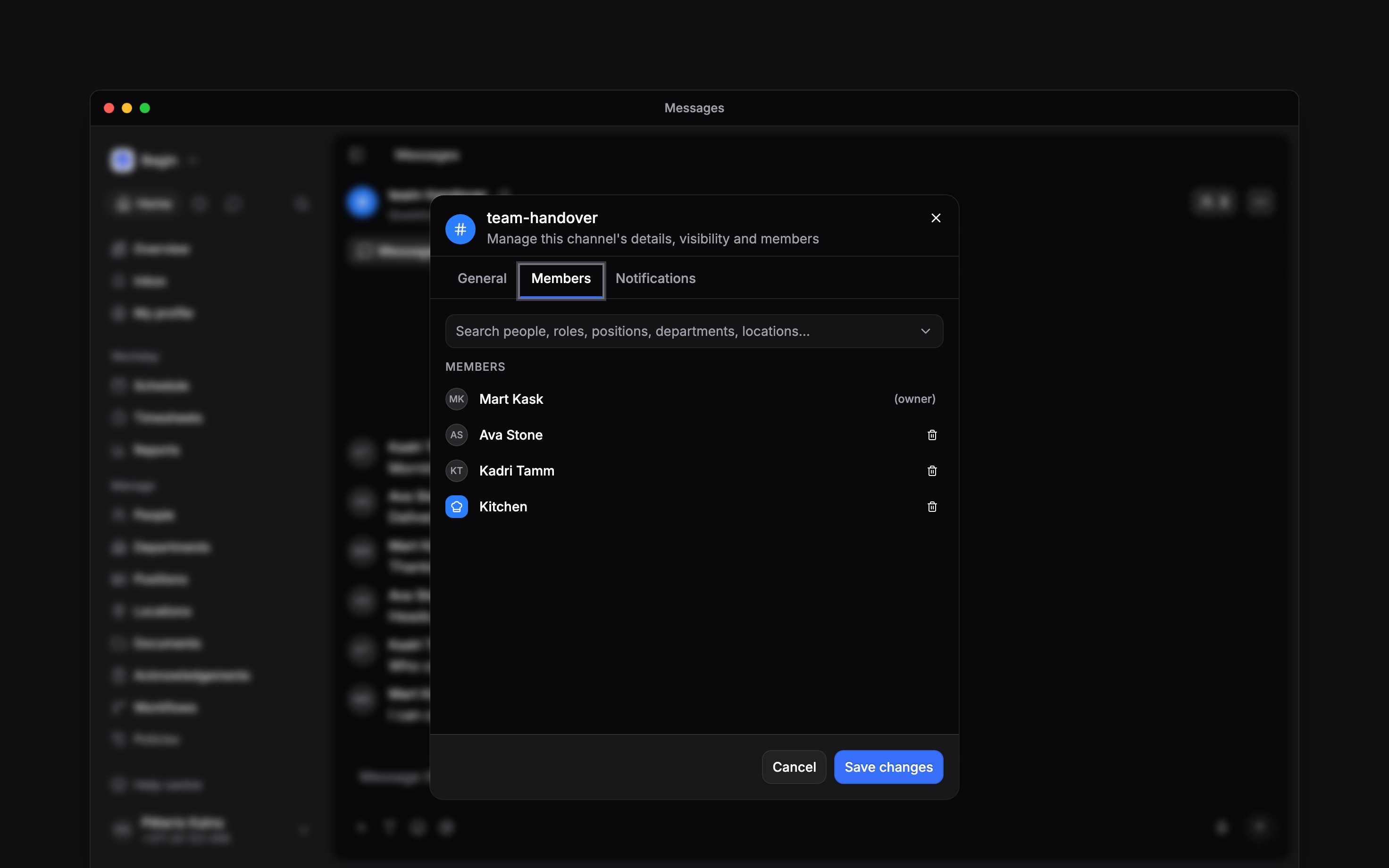
Task: Click the Cancel button
Action: click(x=794, y=767)
